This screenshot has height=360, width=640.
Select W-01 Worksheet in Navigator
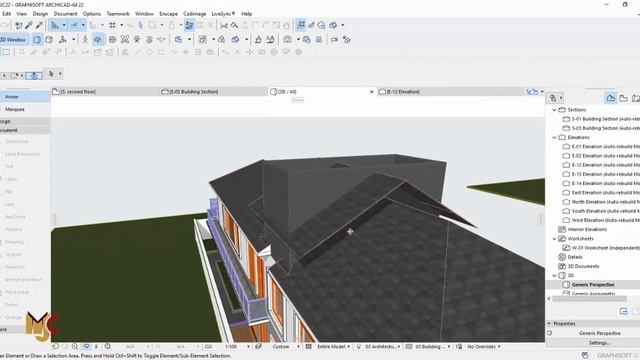point(601,248)
